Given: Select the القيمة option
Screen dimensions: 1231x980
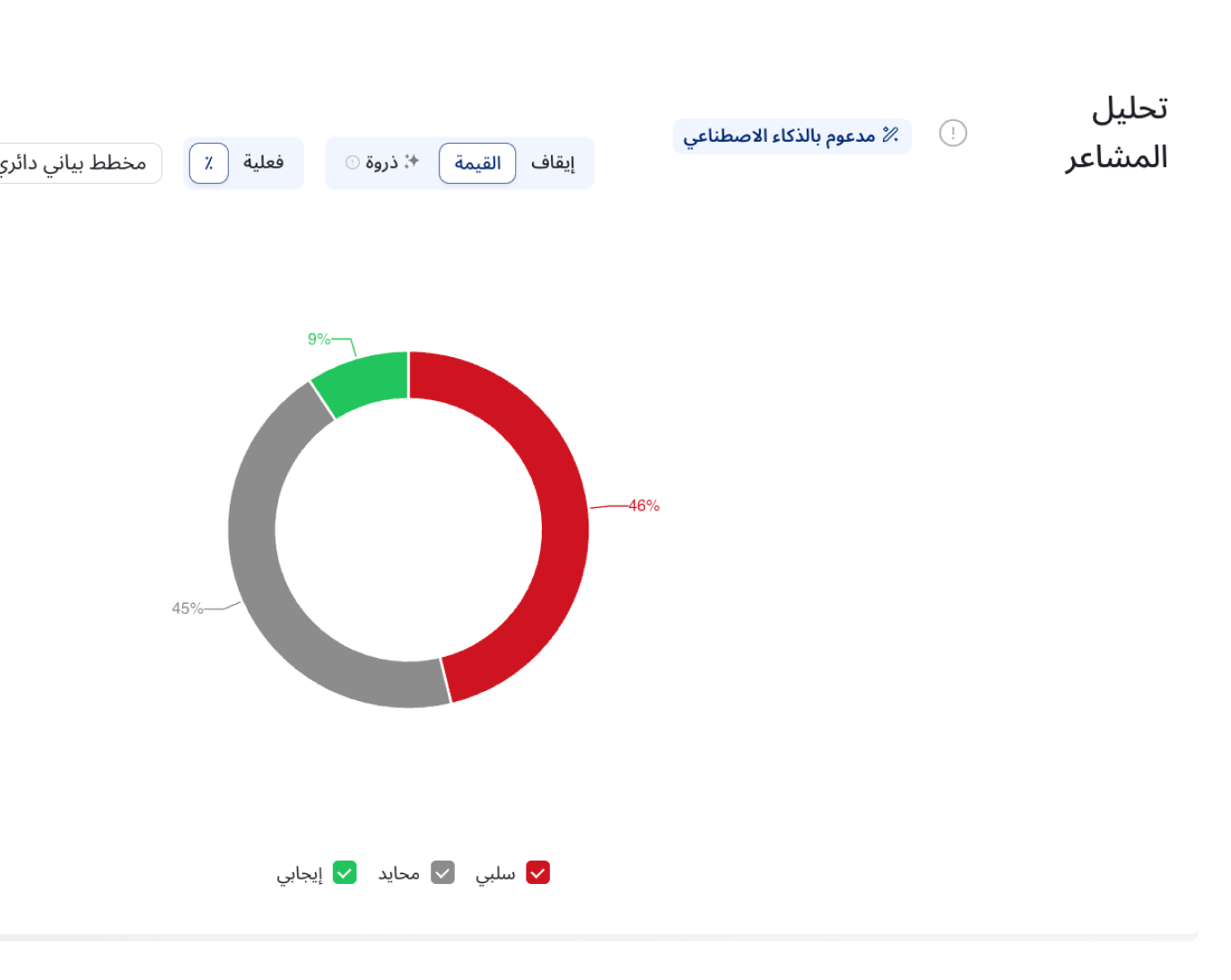Looking at the screenshot, I should point(477,163).
